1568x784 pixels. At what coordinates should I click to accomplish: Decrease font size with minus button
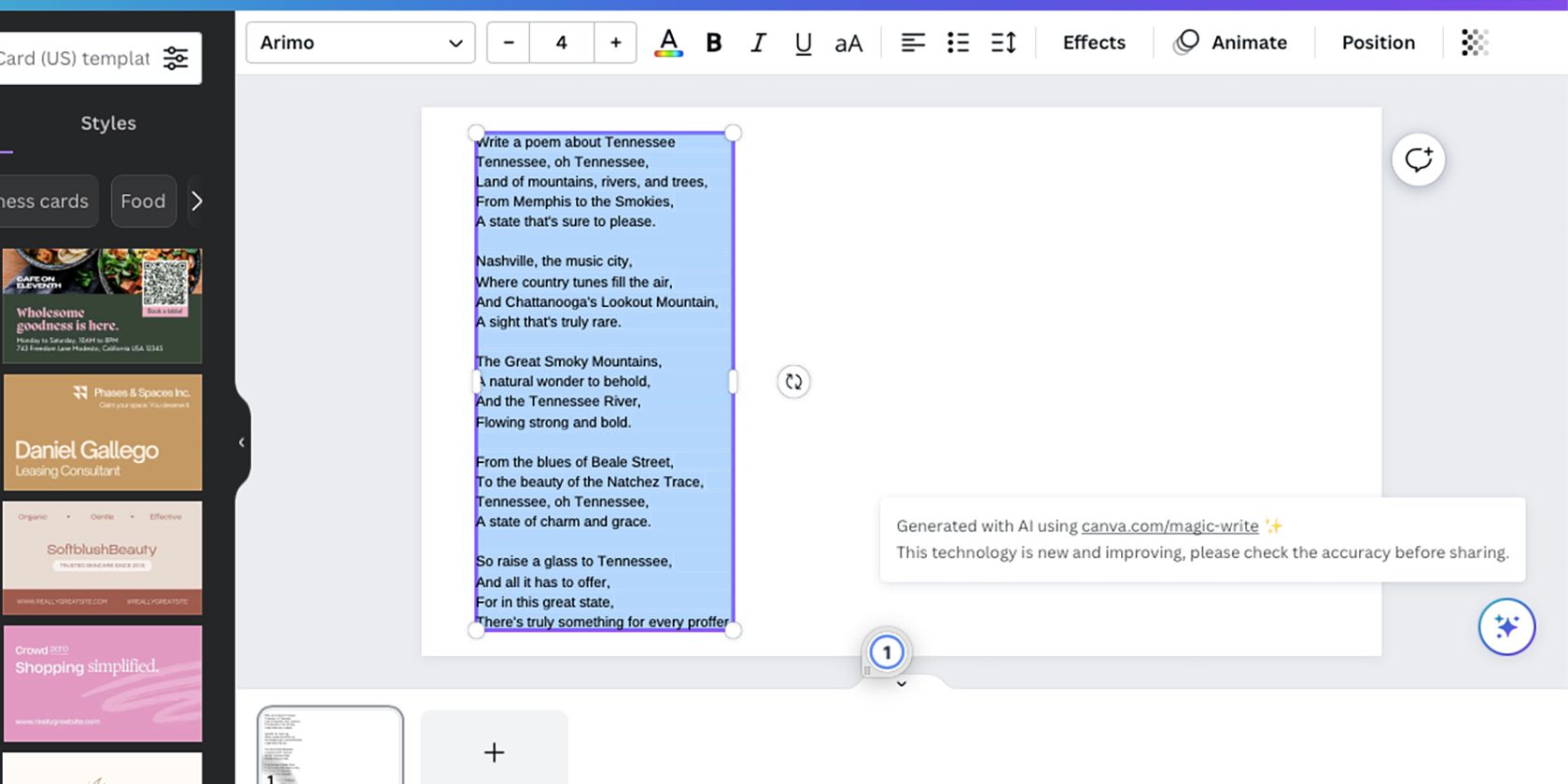point(509,43)
